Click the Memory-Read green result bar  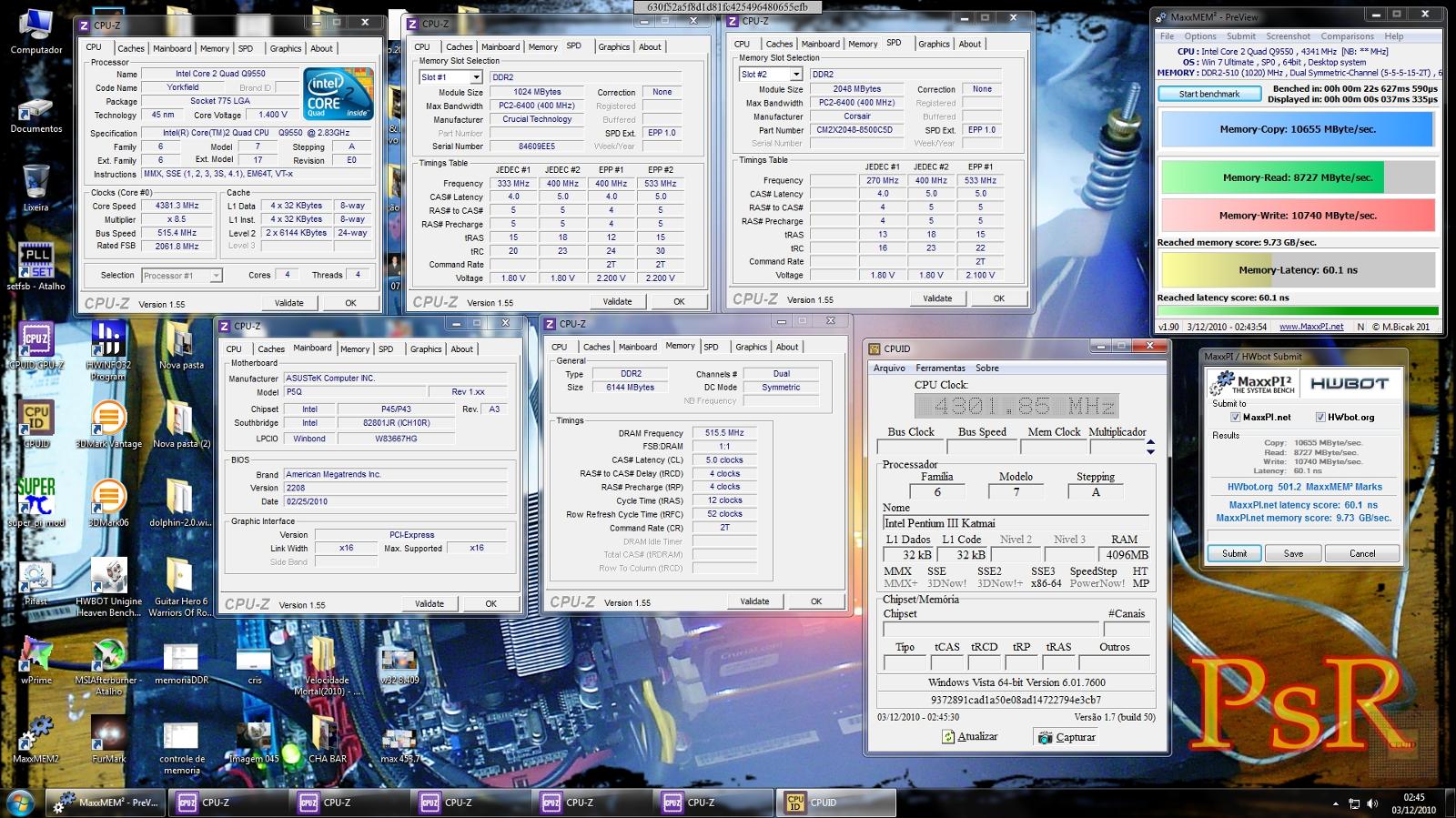click(x=1297, y=177)
